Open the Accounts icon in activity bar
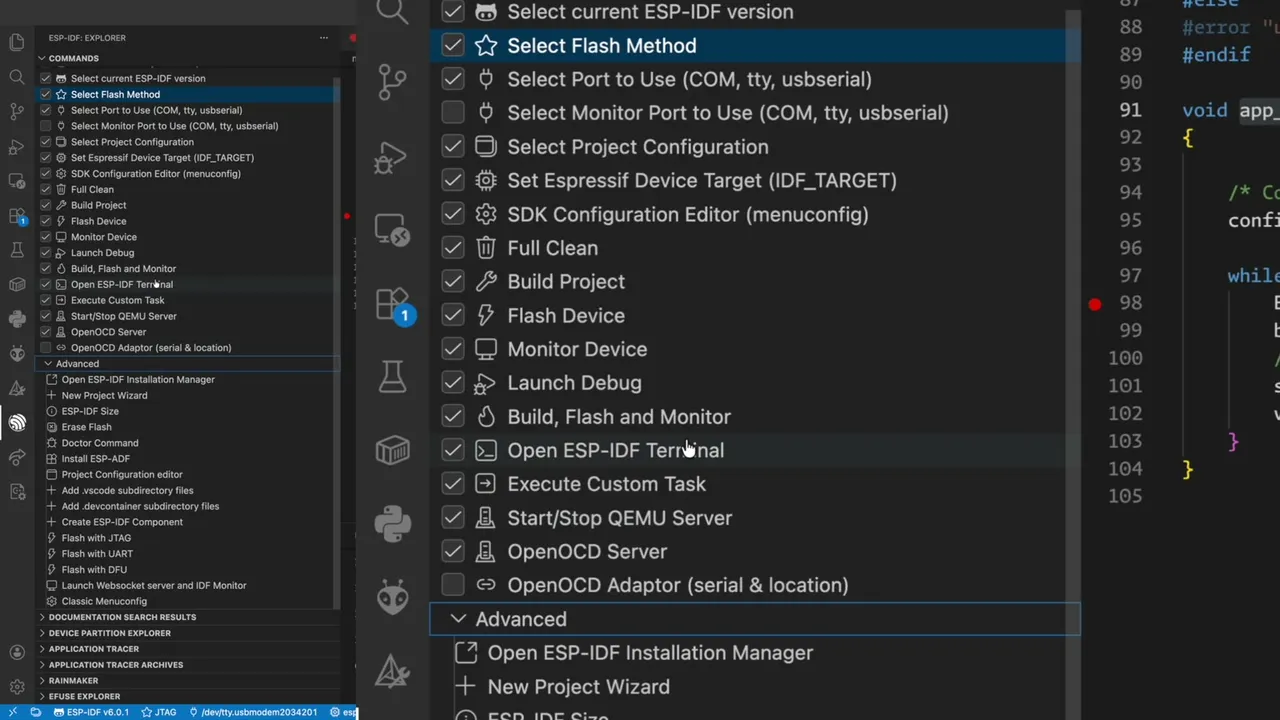This screenshot has width=1280, height=720. tap(16, 653)
